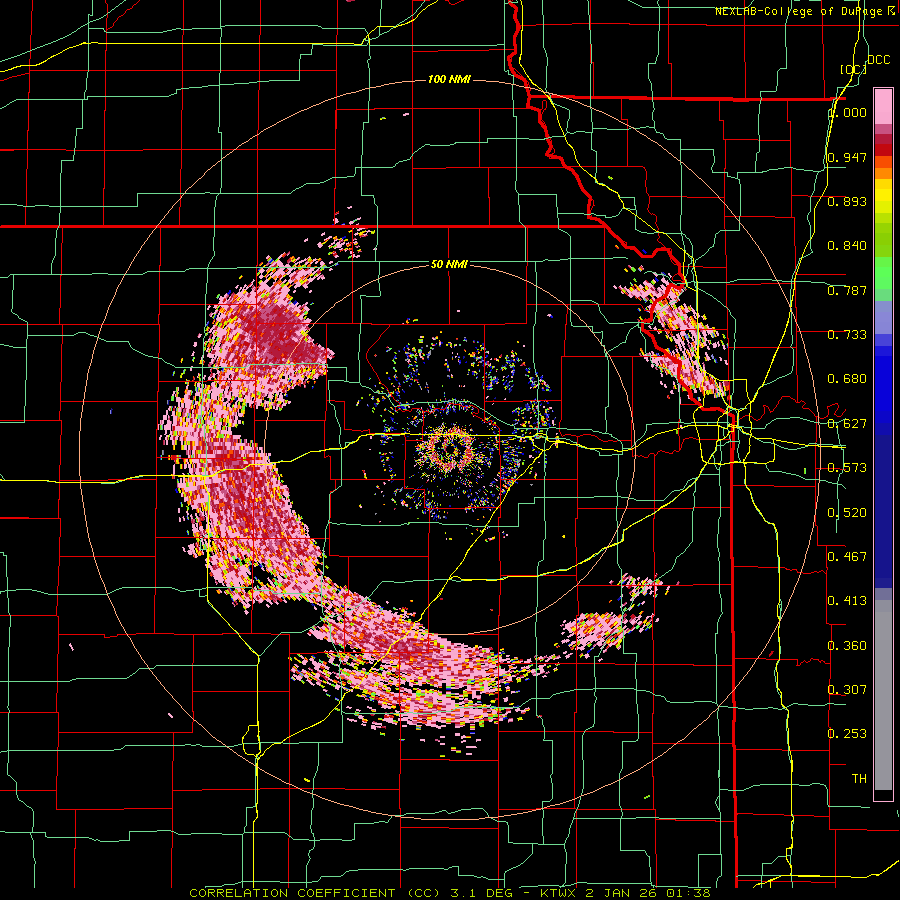Pick the light pink swatch atop color bar
Image resolution: width=900 pixels, height=900 pixels.
[883, 107]
